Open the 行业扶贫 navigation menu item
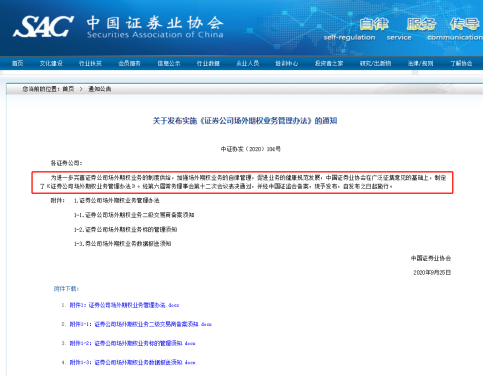484x376 pixels. (x=90, y=63)
